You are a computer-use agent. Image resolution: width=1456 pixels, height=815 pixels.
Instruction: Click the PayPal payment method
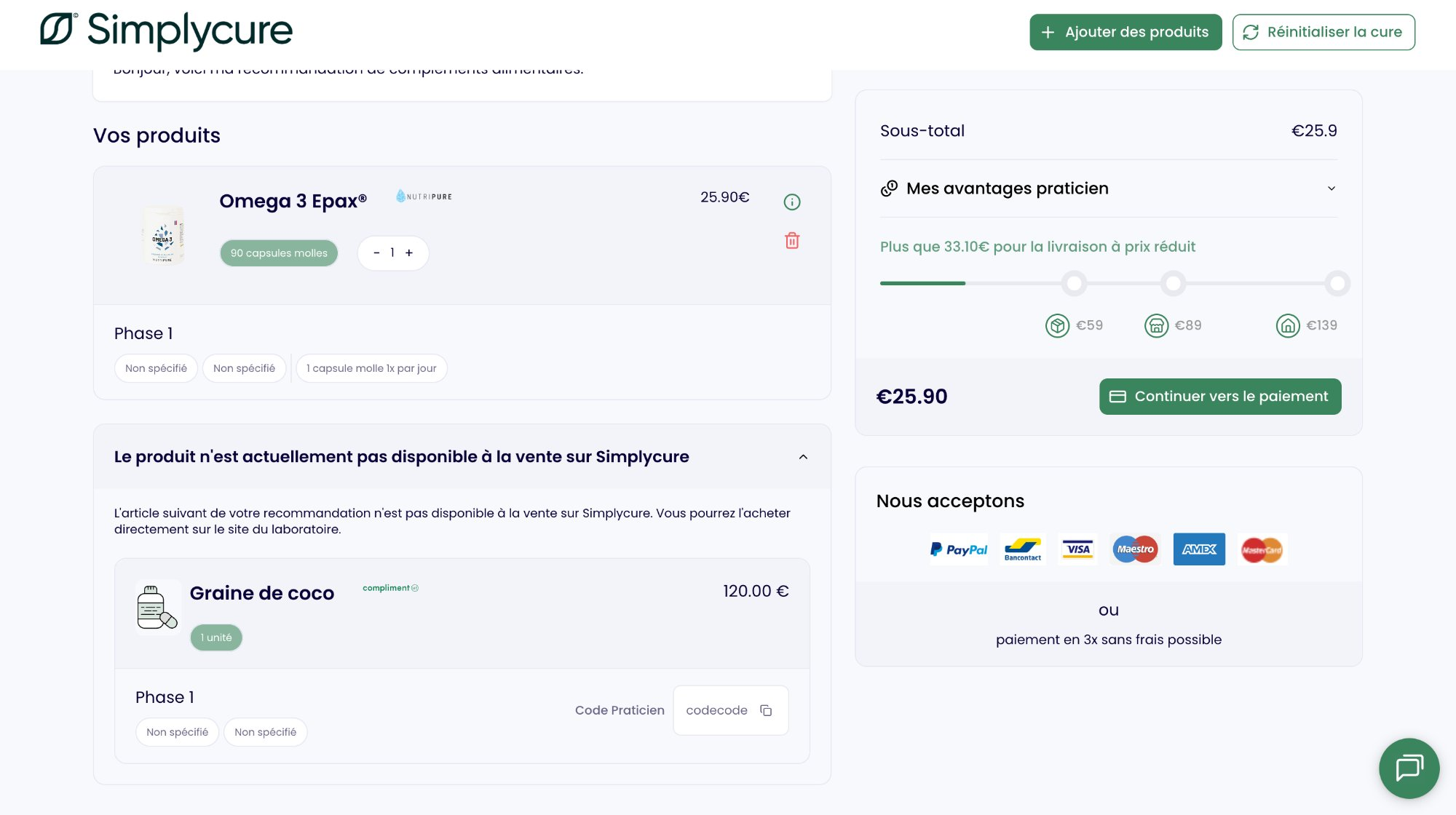point(958,549)
